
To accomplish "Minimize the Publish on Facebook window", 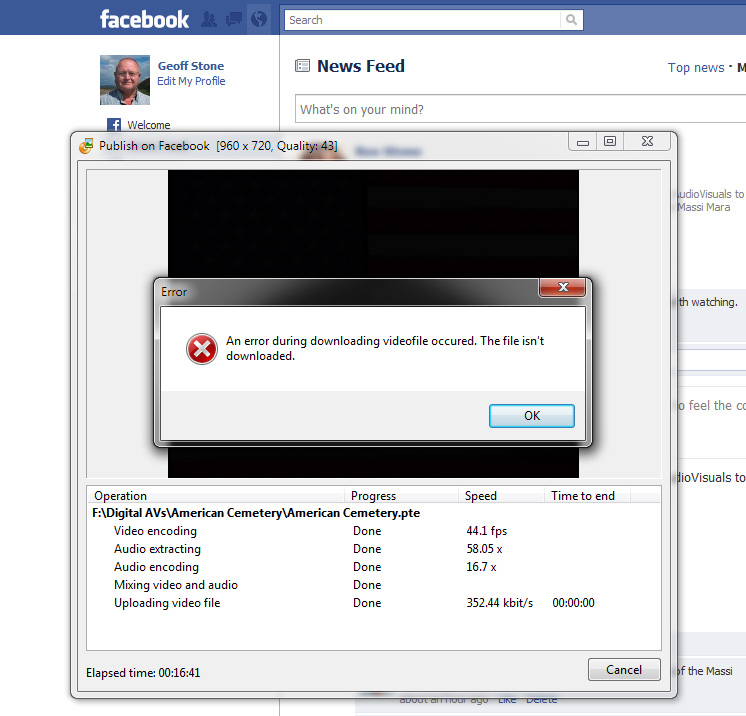I will (583, 142).
